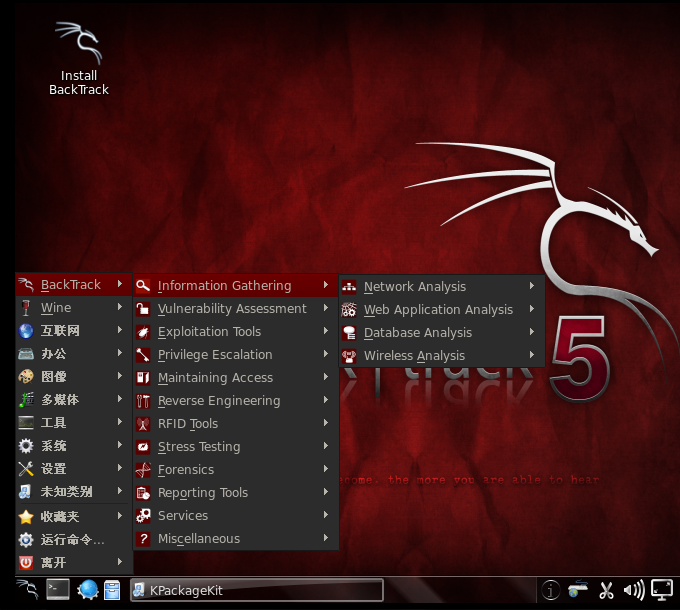Select Stress Testing menu item
The height and width of the screenshot is (610, 680).
[x=235, y=447]
